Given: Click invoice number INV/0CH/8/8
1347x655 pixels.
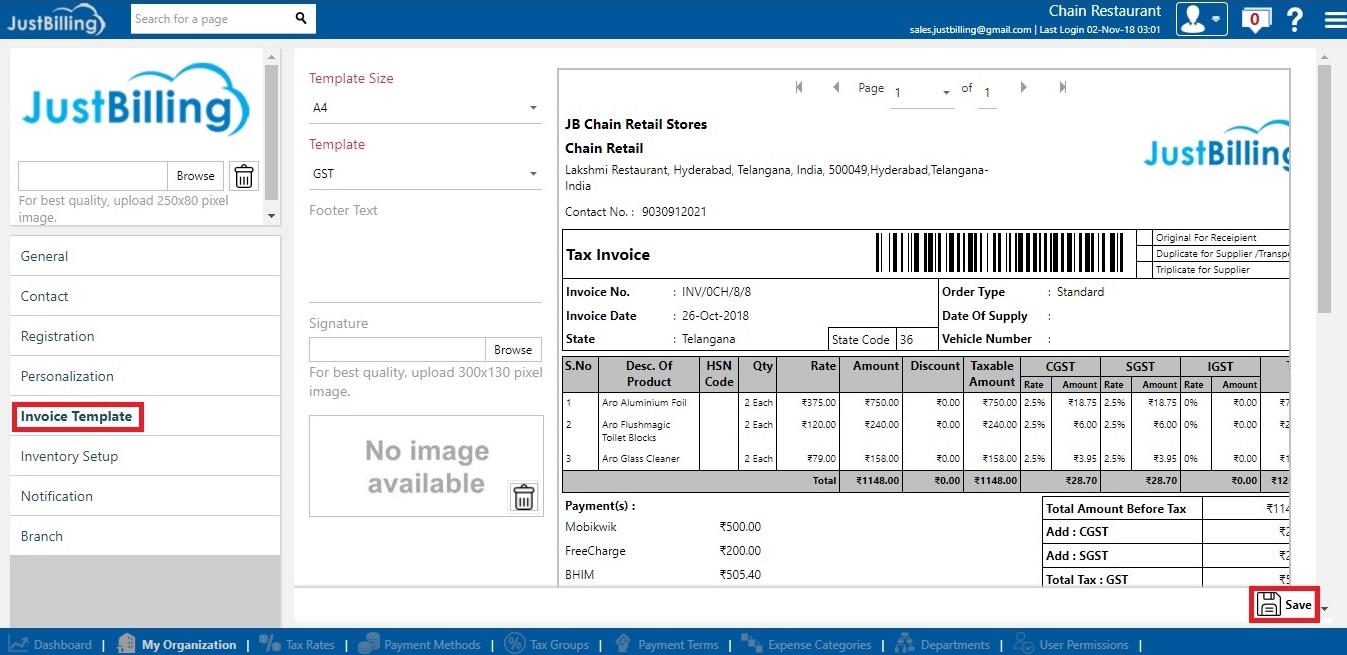Looking at the screenshot, I should 716,292.
